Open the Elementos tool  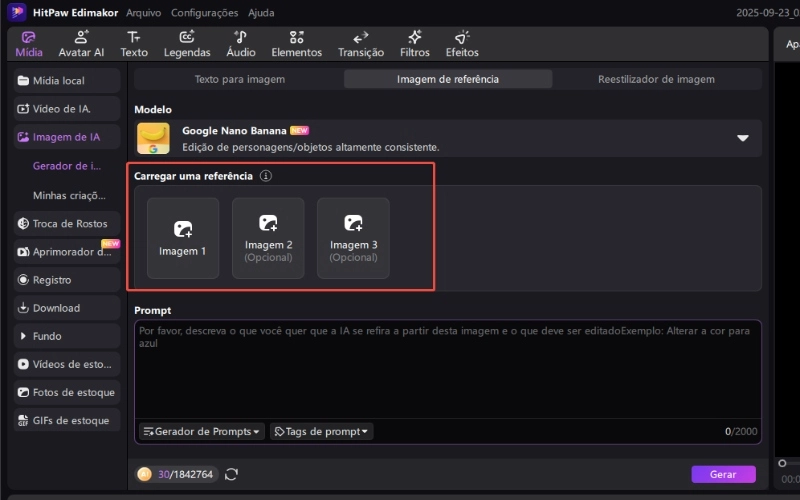point(296,44)
